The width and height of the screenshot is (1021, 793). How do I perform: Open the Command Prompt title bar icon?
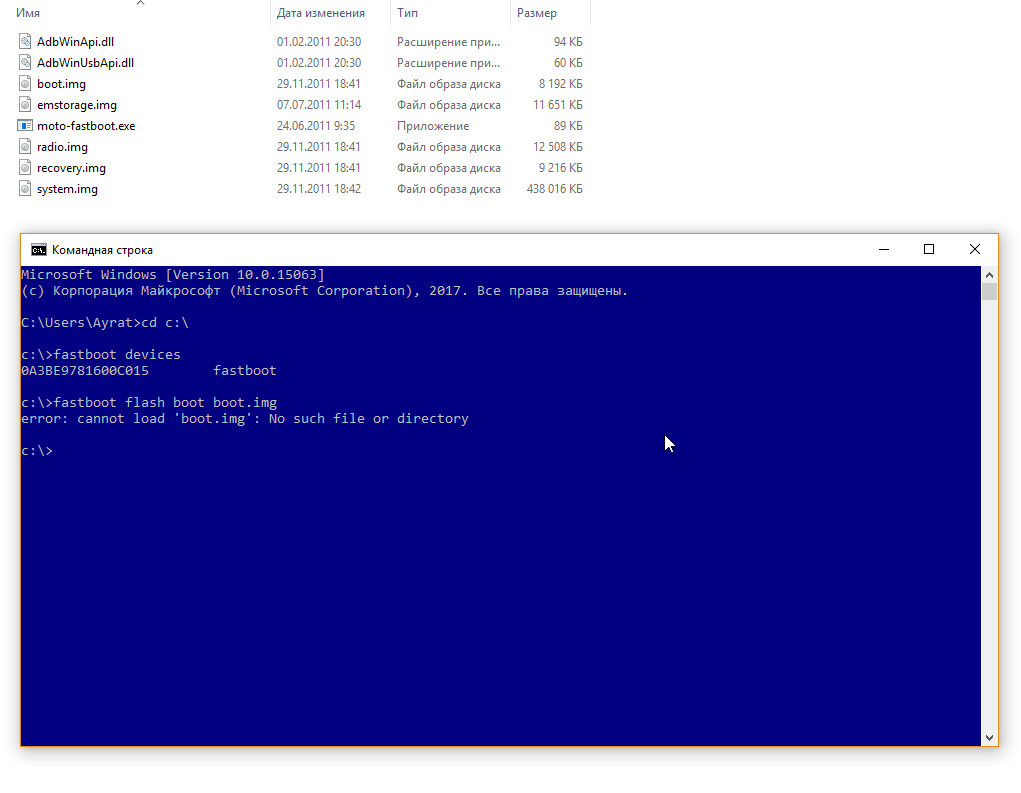(x=39, y=250)
